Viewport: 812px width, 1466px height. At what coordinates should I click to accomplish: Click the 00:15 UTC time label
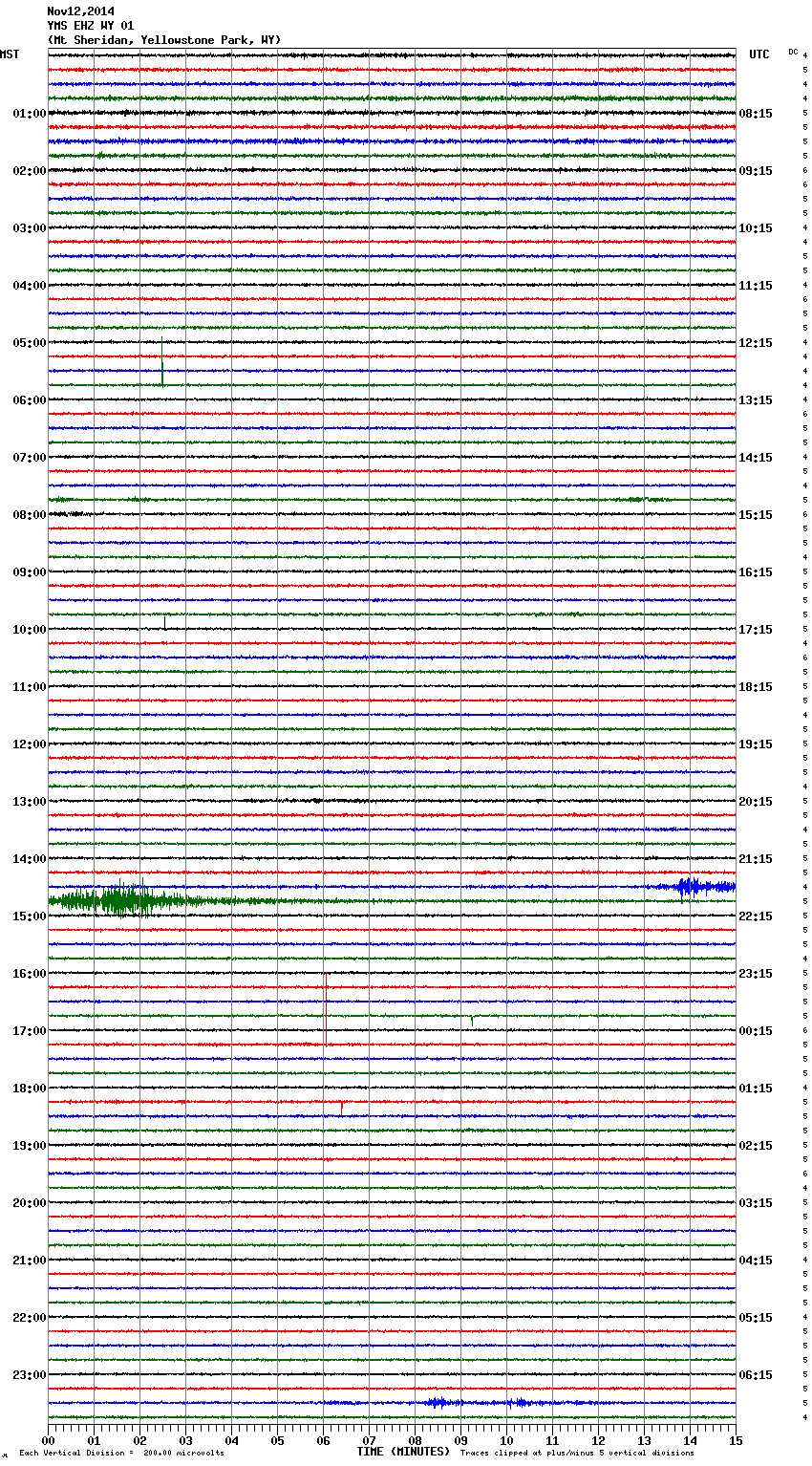[x=756, y=1031]
